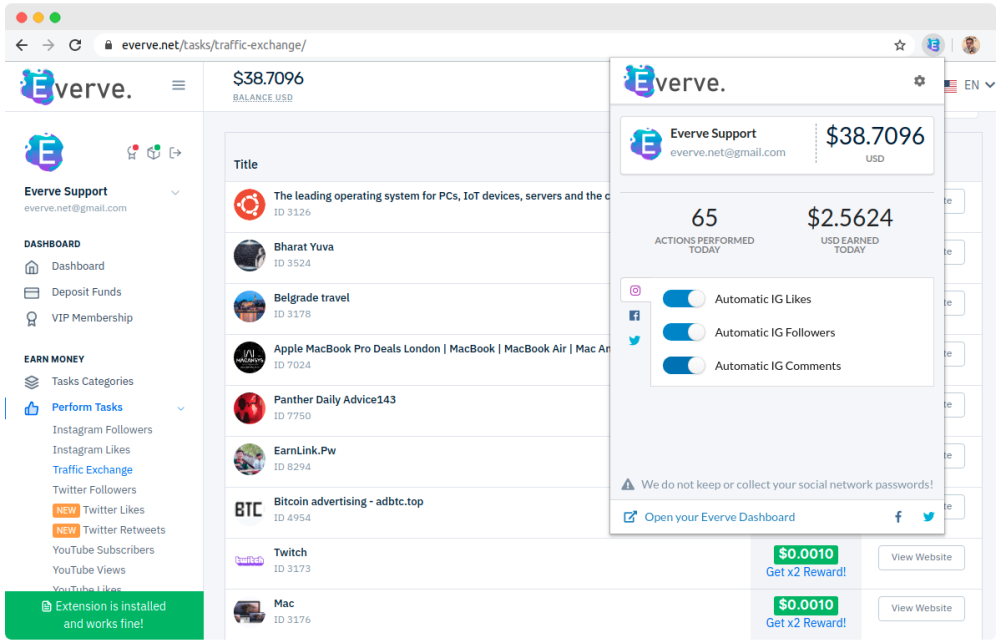The image size is (1001, 643).
Task: Click the Bharat Yuva task title
Action: tap(303, 246)
